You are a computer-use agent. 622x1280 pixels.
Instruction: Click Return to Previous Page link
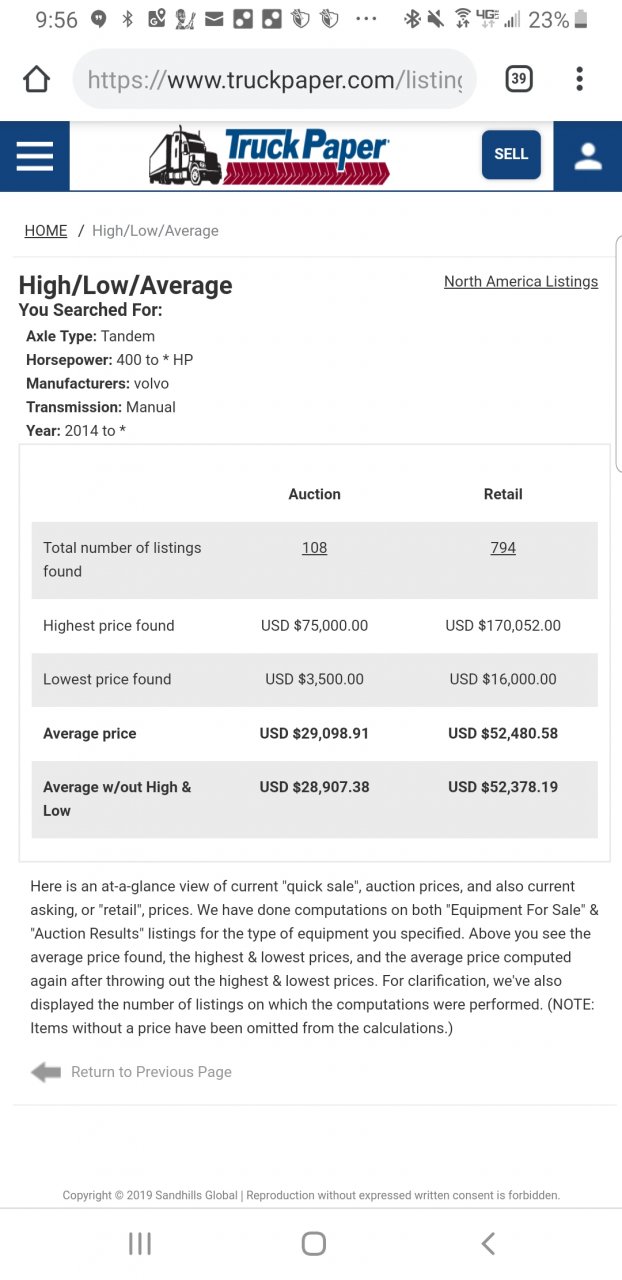151,1072
